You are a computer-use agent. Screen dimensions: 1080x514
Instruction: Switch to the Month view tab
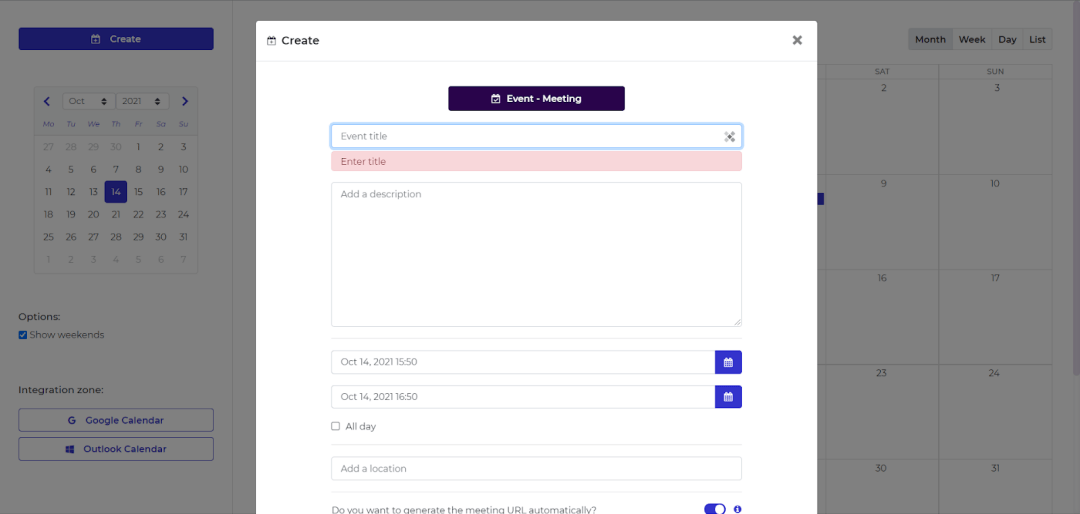pyautogui.click(x=930, y=39)
